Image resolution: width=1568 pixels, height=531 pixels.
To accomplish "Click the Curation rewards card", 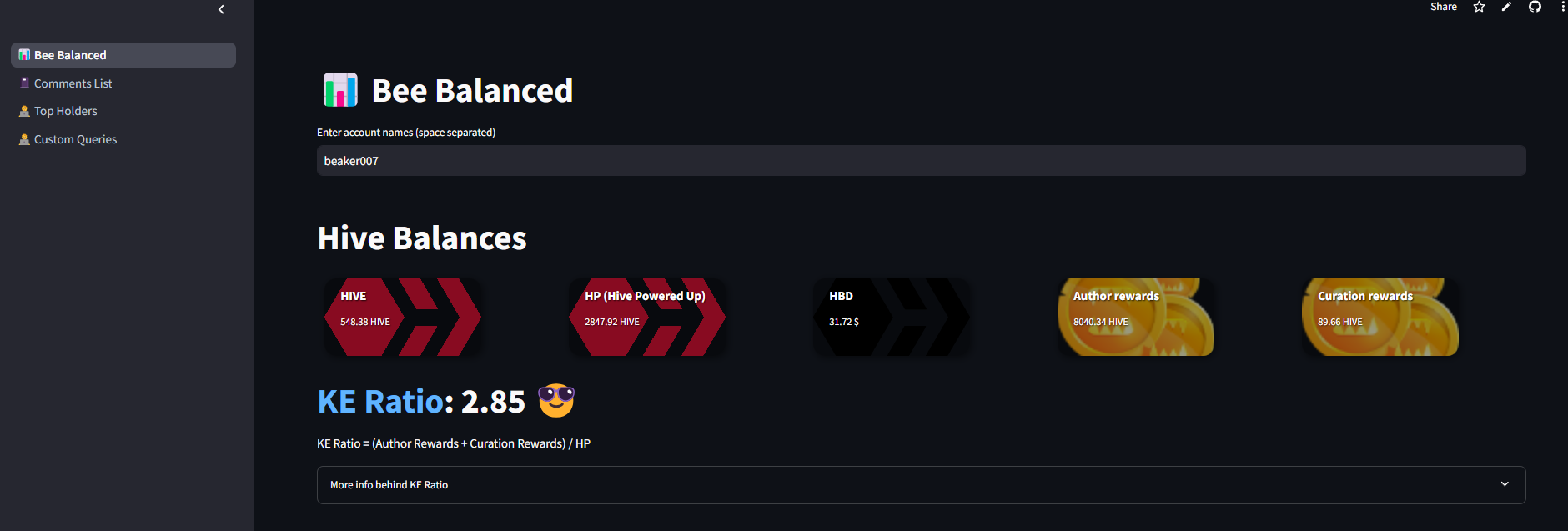I will [1380, 317].
